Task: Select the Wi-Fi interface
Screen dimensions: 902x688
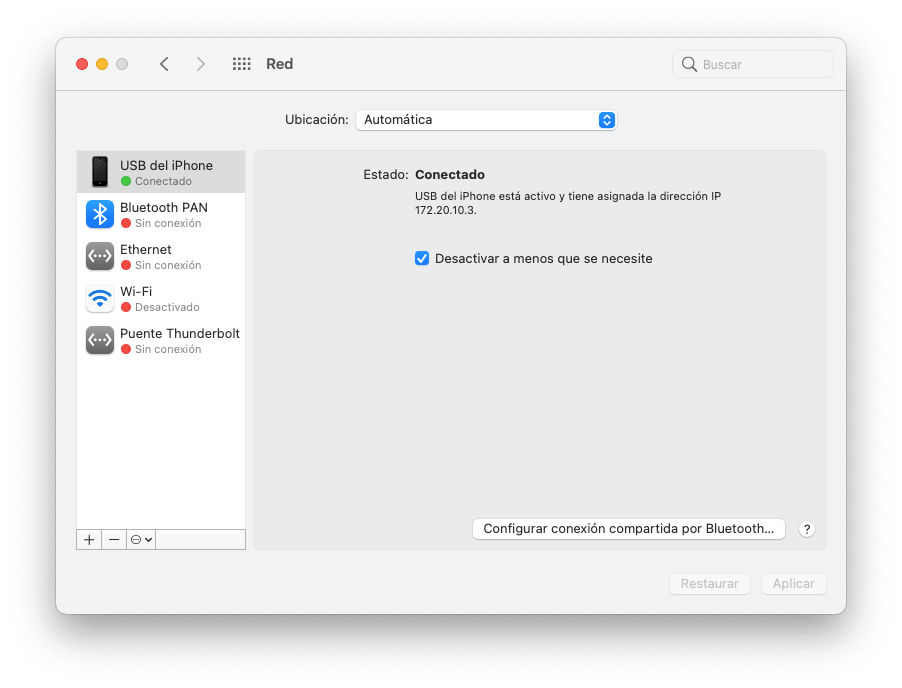Action: click(x=160, y=298)
